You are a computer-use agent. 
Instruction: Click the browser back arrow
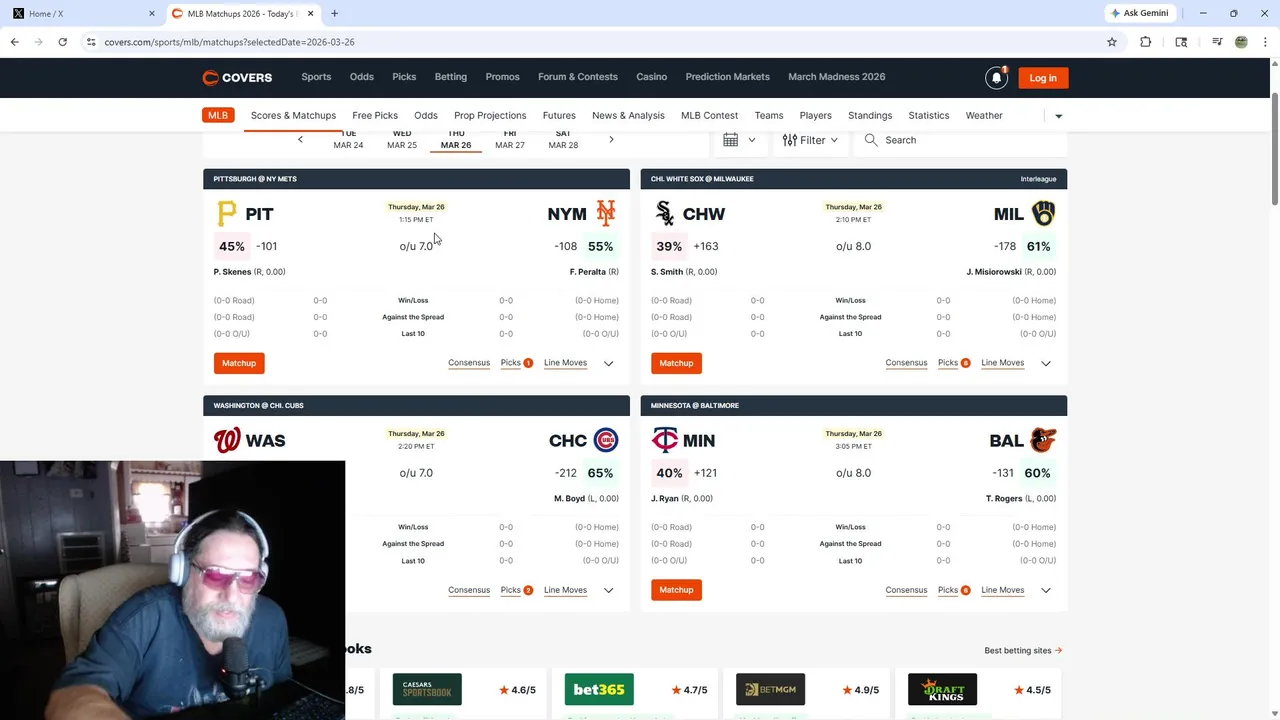(x=14, y=42)
